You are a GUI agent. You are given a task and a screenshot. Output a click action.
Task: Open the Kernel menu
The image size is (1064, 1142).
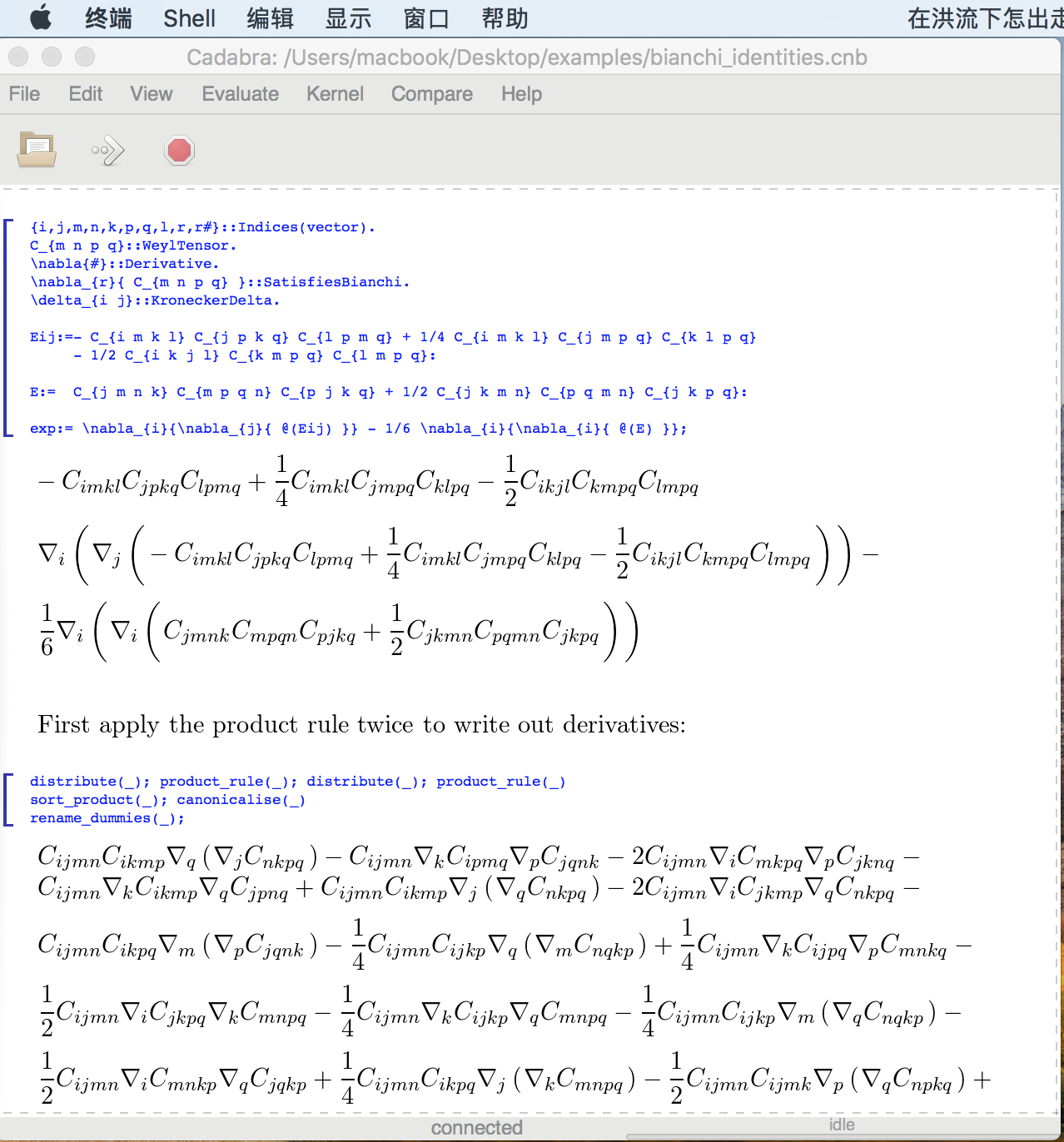tap(335, 94)
